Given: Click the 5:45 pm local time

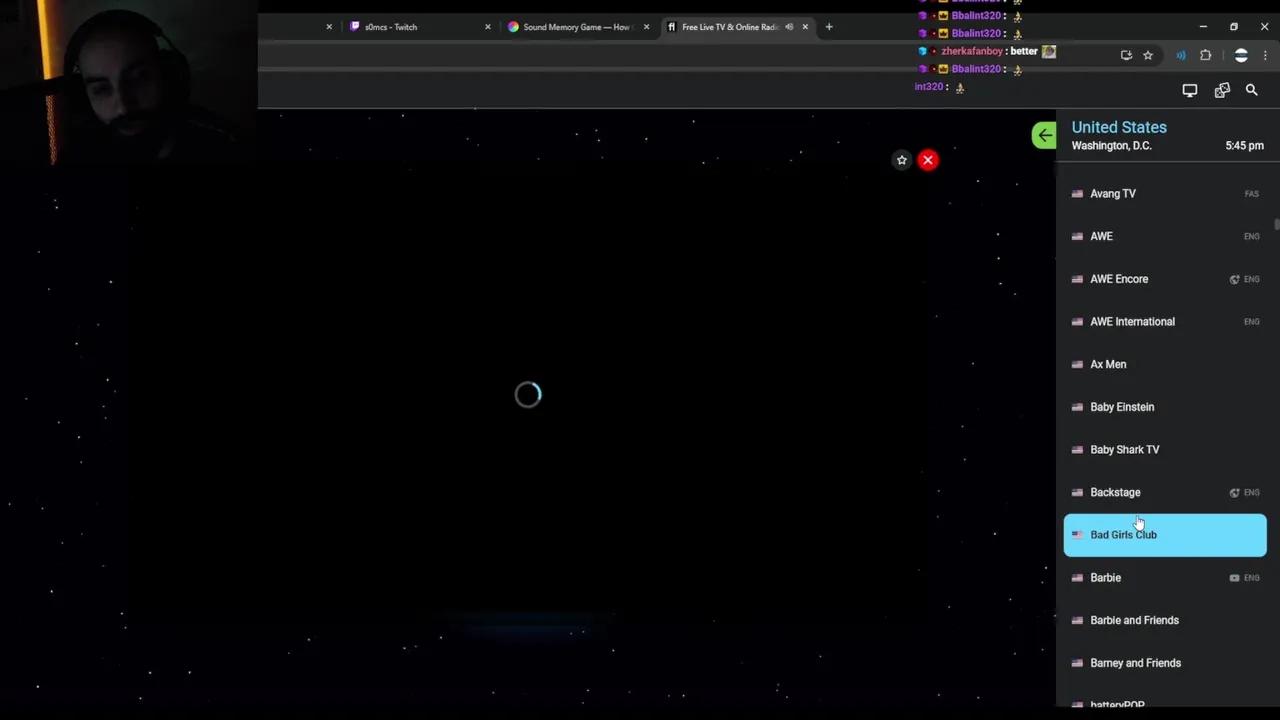Looking at the screenshot, I should (x=1244, y=146).
